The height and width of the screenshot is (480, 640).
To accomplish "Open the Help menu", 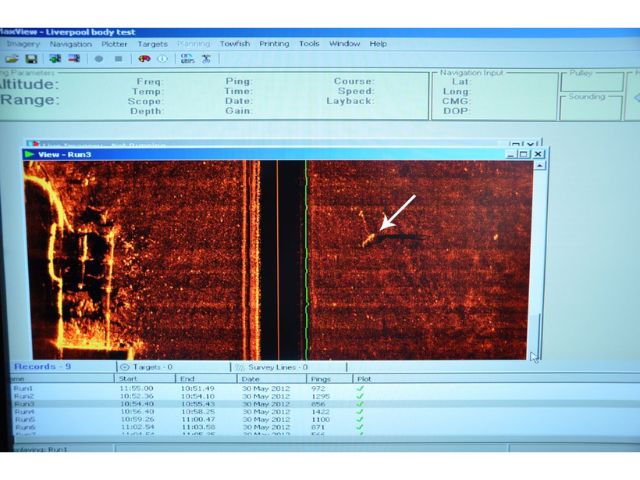I will [x=378, y=44].
